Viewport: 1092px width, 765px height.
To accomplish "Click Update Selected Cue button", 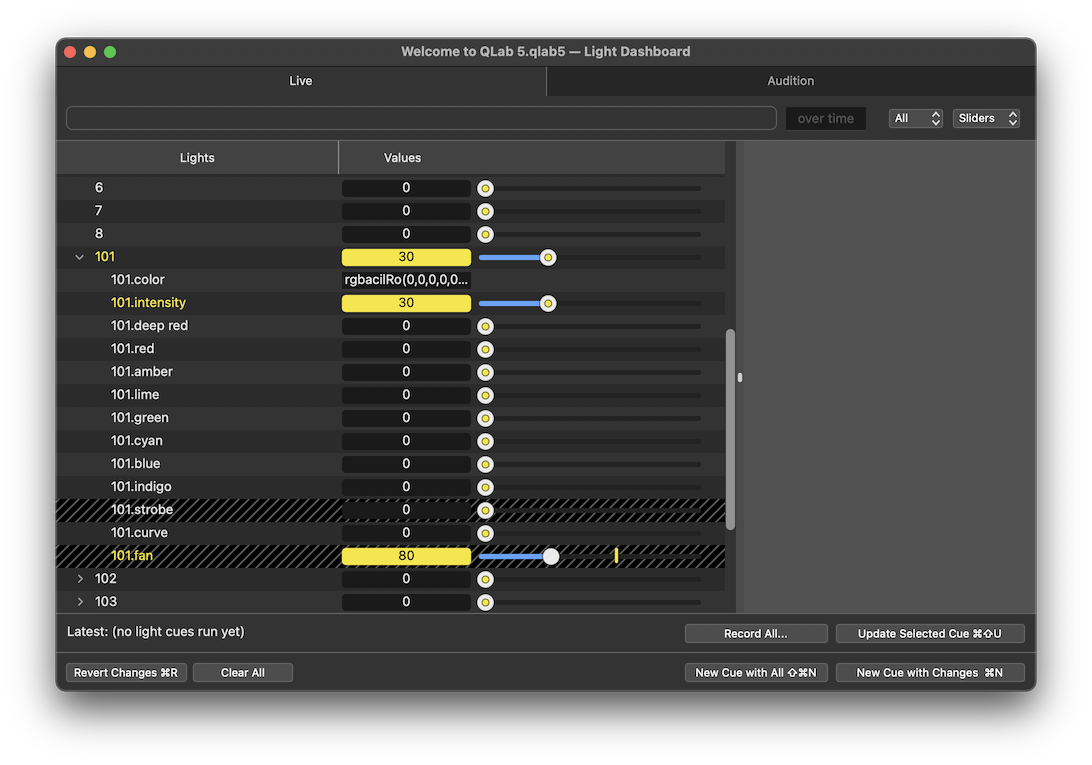I will coord(929,634).
